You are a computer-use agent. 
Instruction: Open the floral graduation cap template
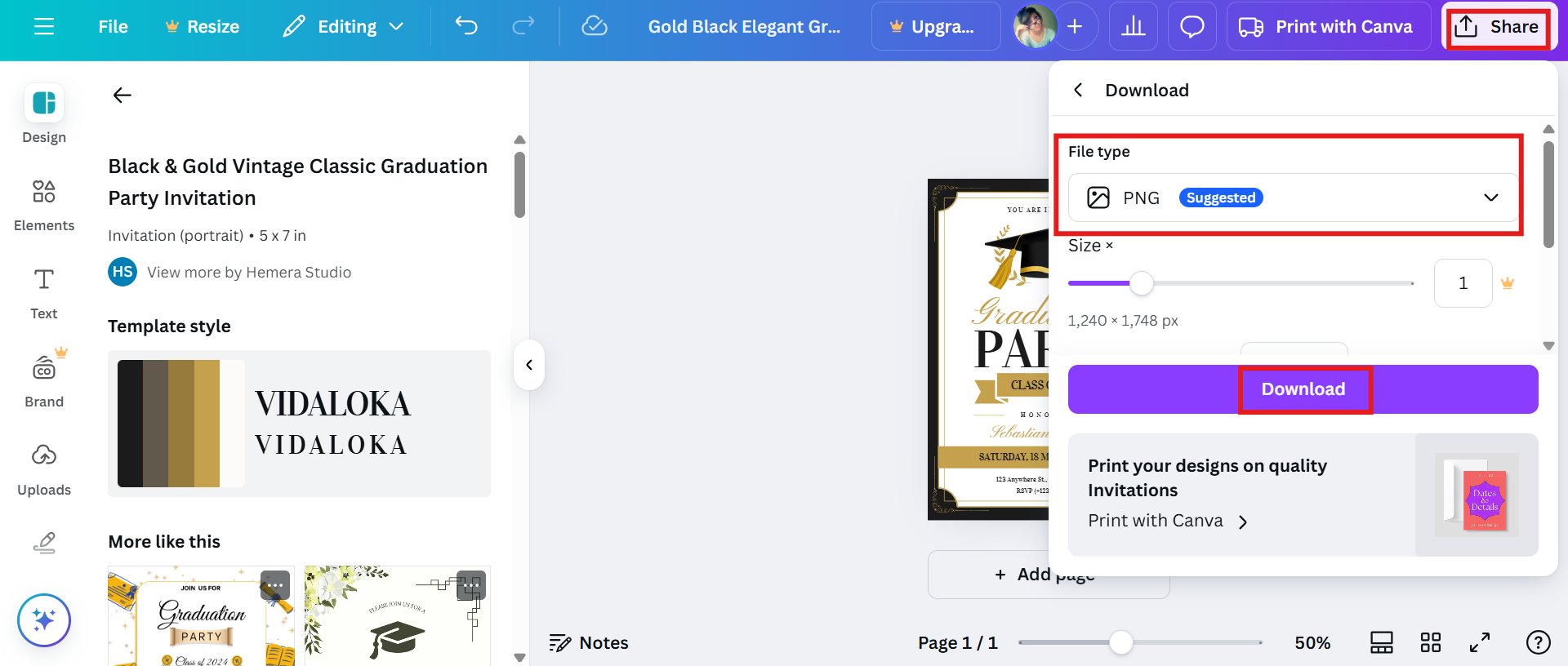[398, 616]
